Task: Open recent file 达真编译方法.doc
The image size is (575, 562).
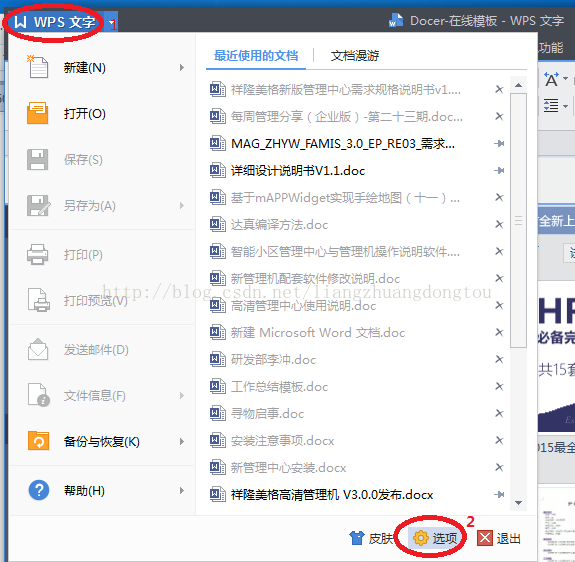Action: pyautogui.click(x=279, y=225)
